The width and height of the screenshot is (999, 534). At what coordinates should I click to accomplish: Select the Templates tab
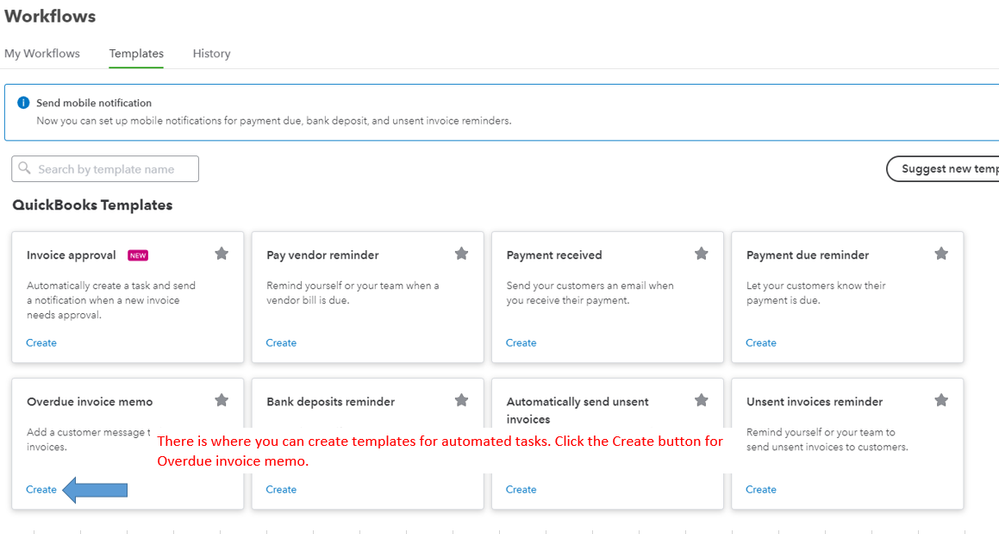coord(136,54)
